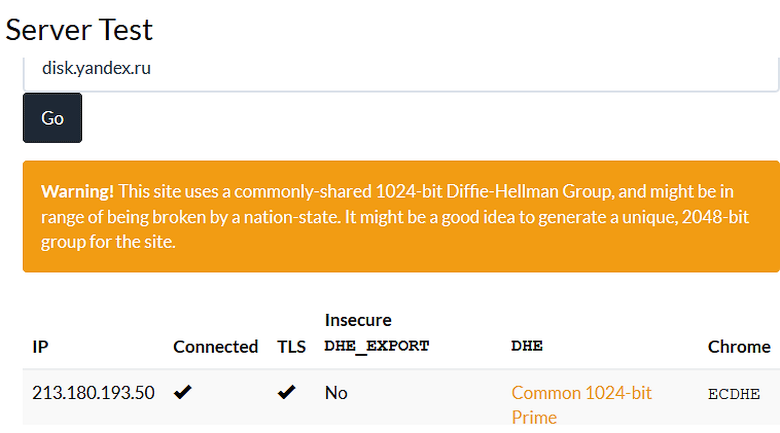780x433 pixels.
Task: Focus the domain field containing disk.yandex.ru
Action: tap(400, 70)
